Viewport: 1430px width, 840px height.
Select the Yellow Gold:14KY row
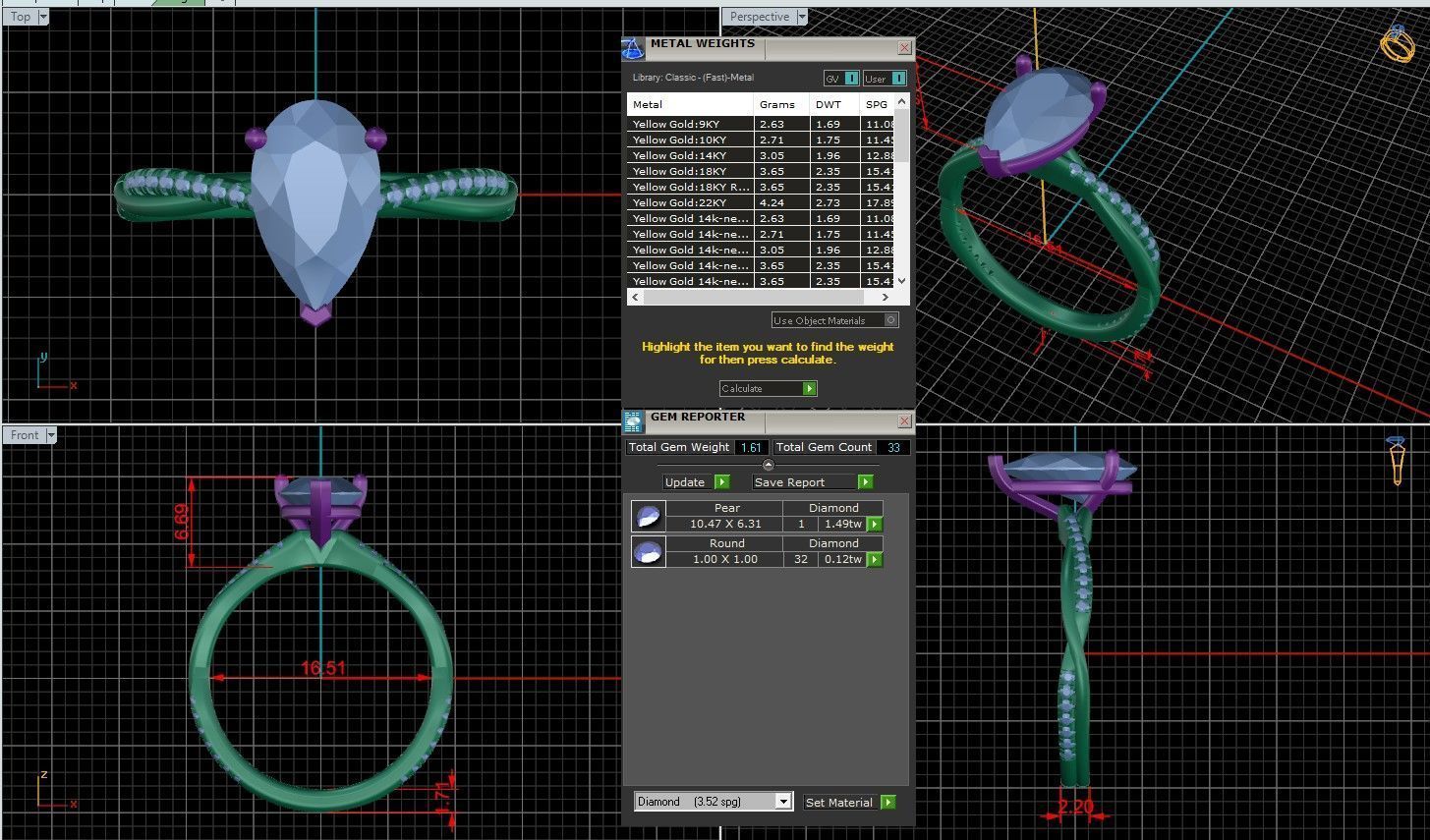761,155
